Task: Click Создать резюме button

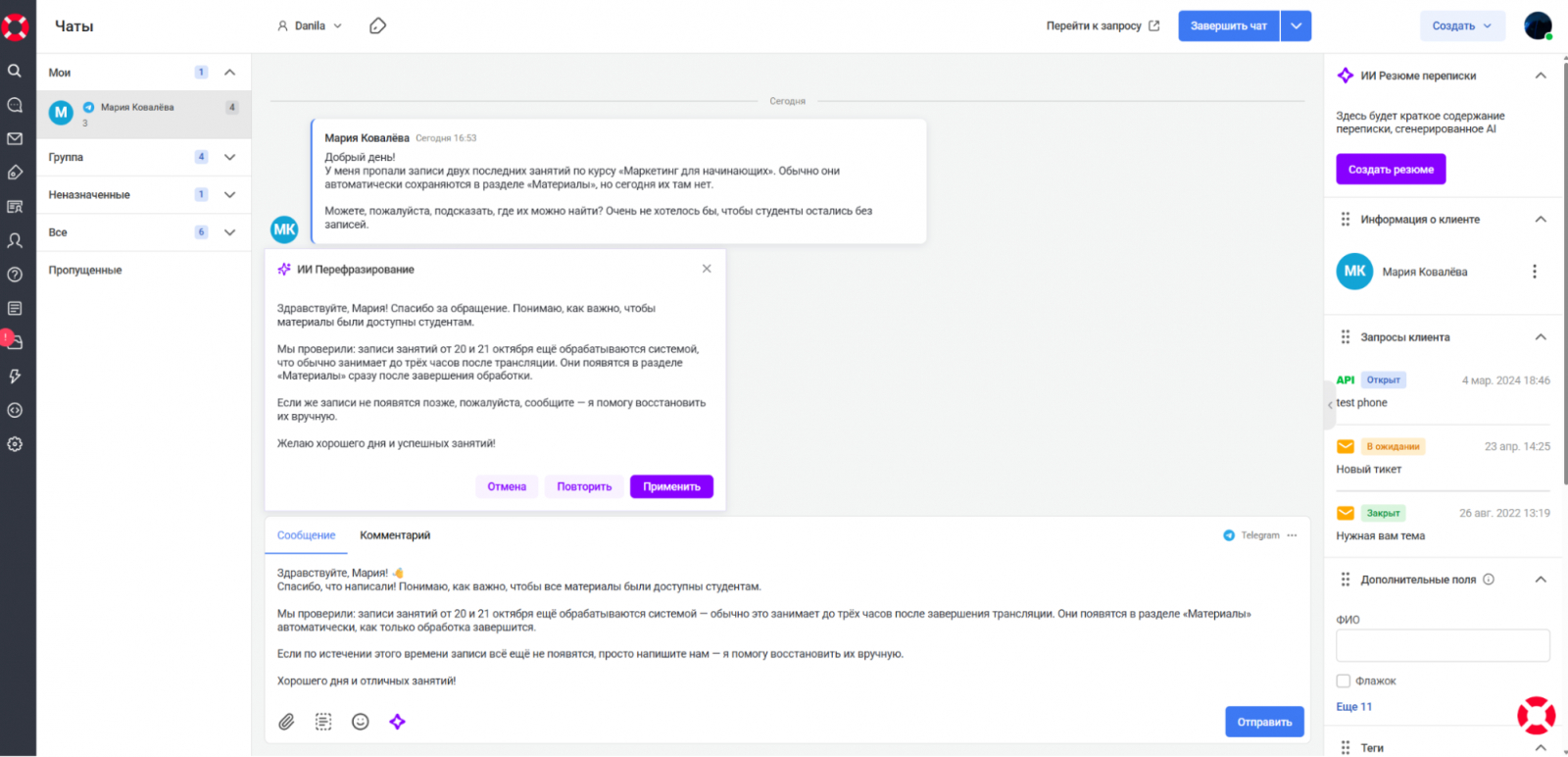Action: tap(1391, 170)
